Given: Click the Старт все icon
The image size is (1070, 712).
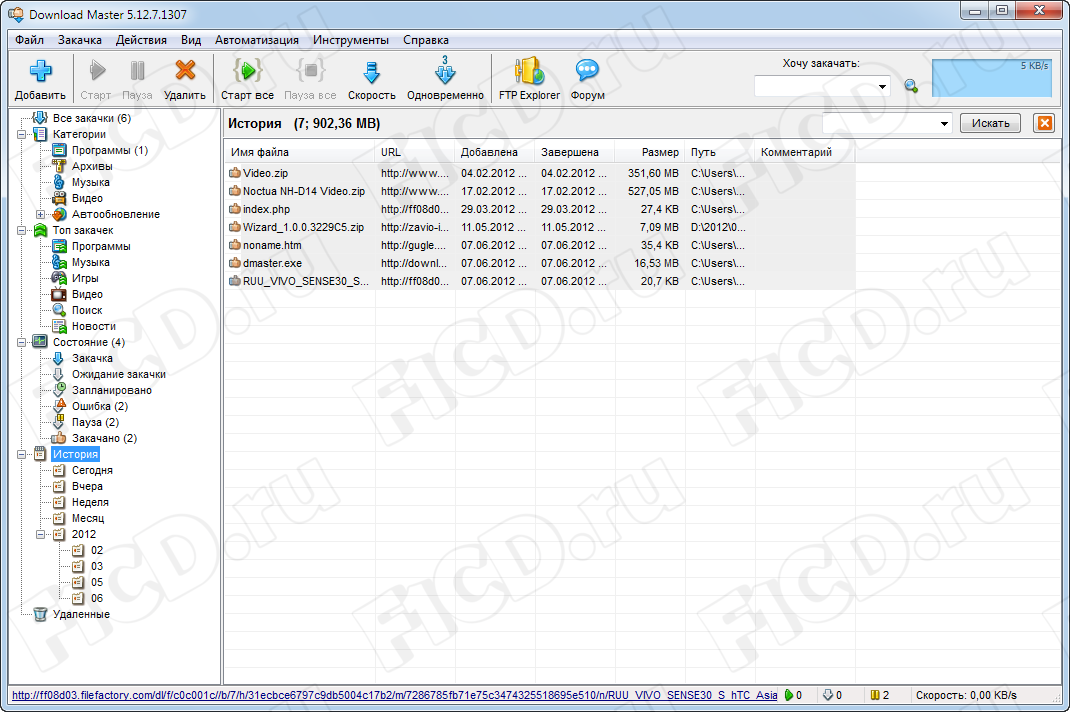Looking at the screenshot, I should pyautogui.click(x=247, y=70).
